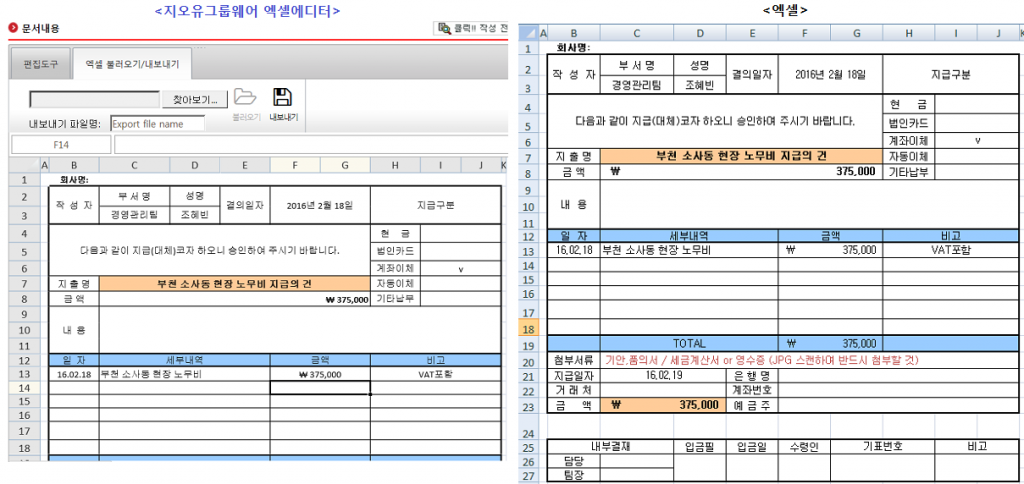The width and height of the screenshot is (1024, 484).
Task: Click the red arrow icon beside 문서내용
Action: point(13,28)
